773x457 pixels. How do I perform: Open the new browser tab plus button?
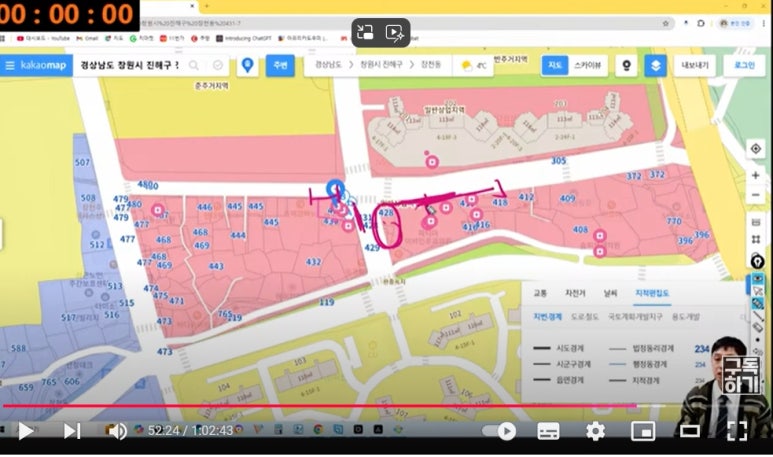point(207,6)
